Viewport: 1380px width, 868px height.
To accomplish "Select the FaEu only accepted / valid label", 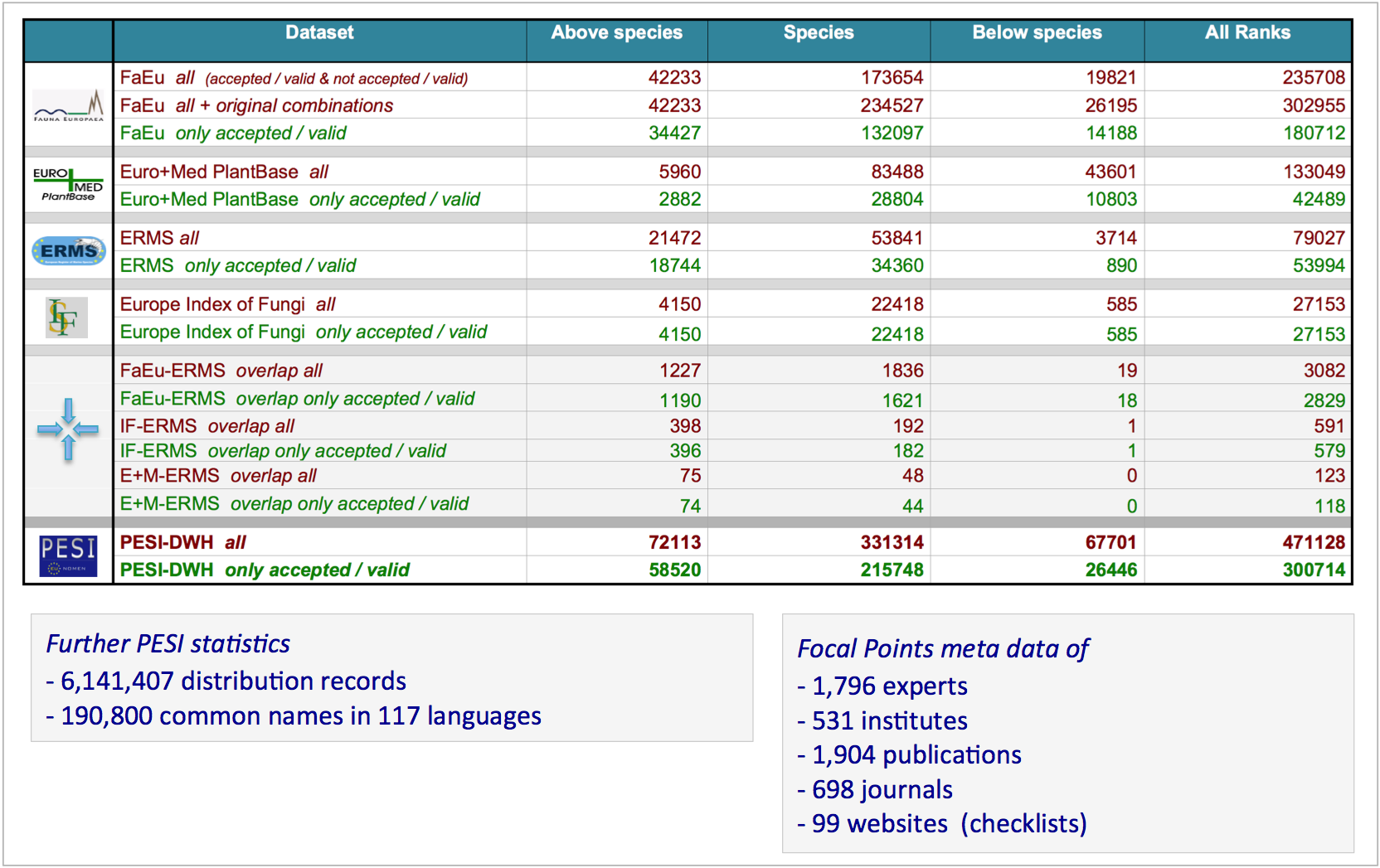I will pos(233,133).
